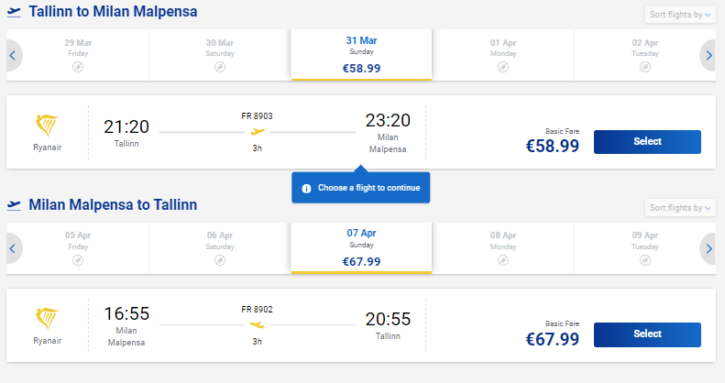Click the next dates arrow for return flights

tap(708, 249)
